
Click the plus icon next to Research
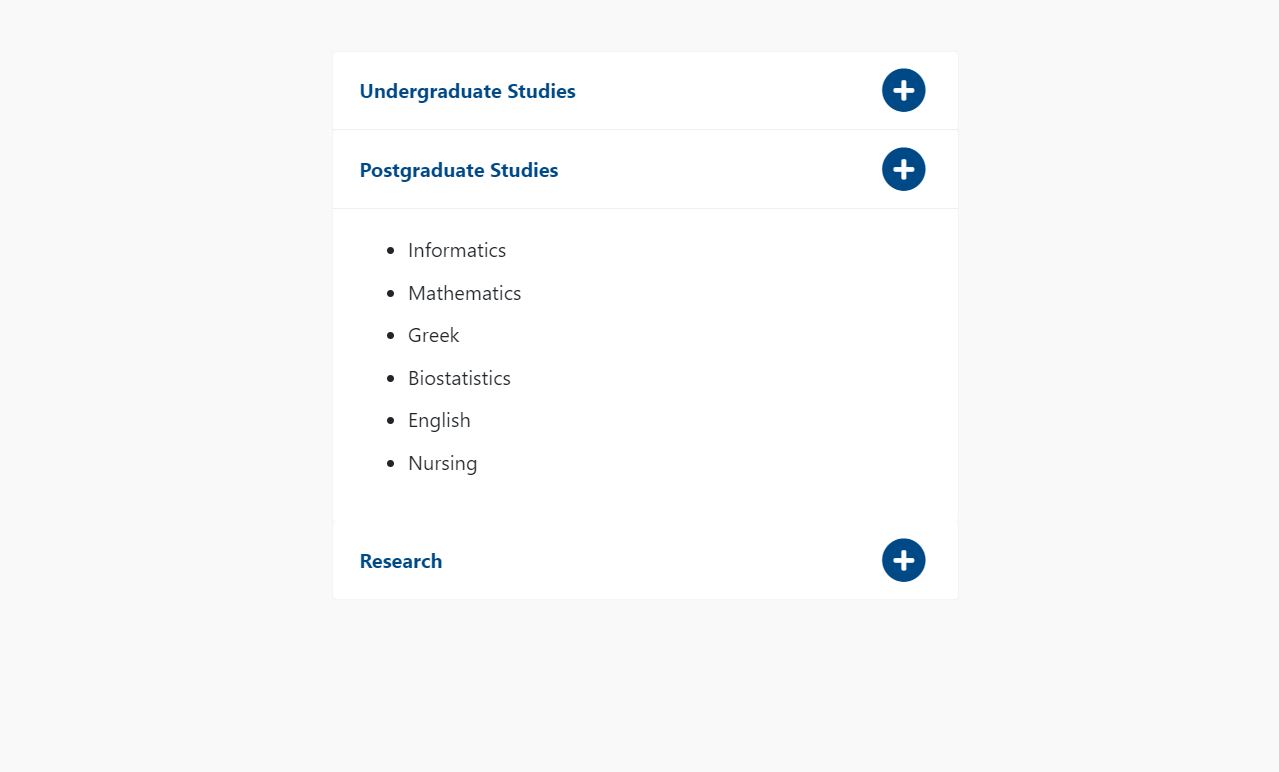pos(903,560)
